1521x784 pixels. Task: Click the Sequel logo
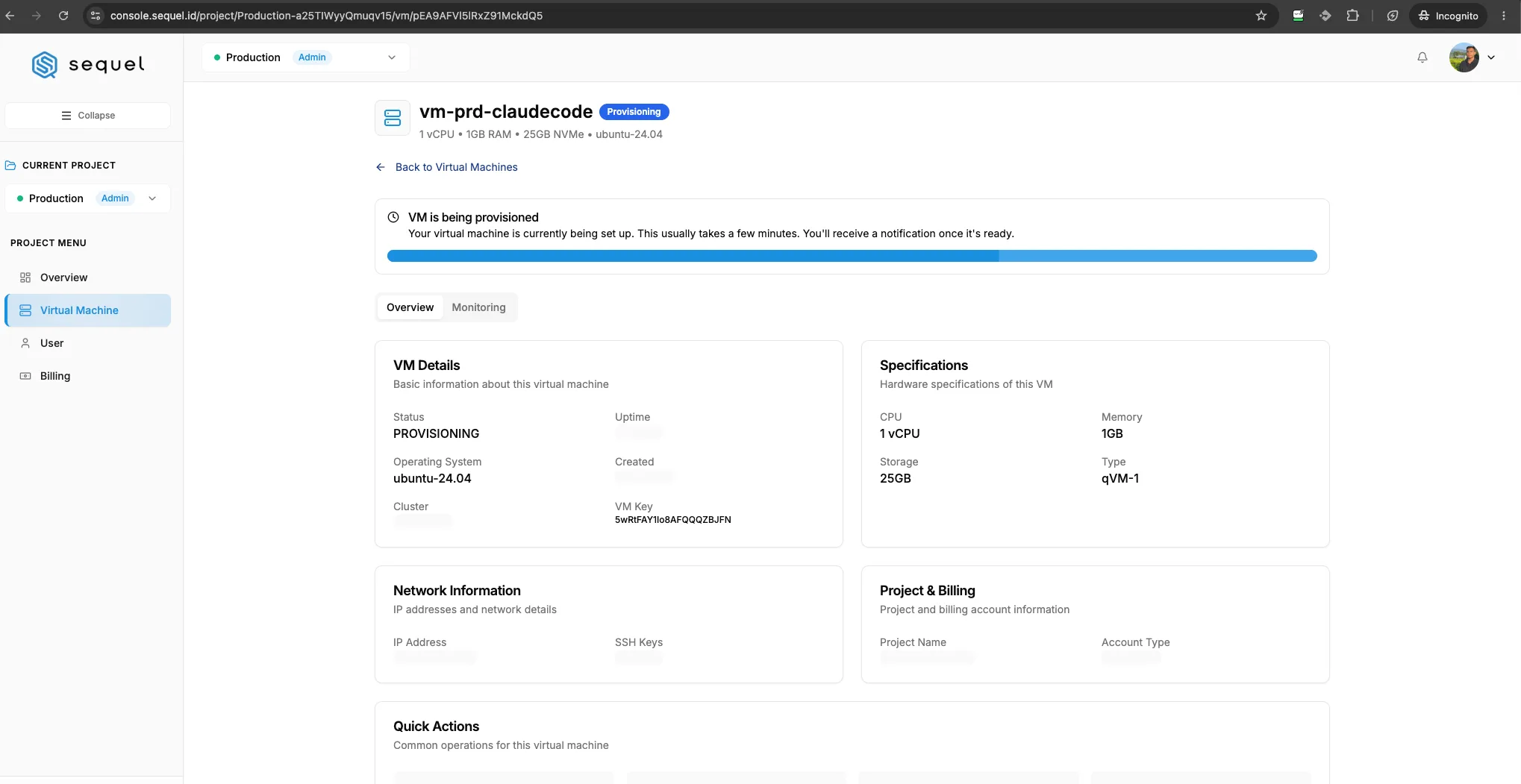88,65
